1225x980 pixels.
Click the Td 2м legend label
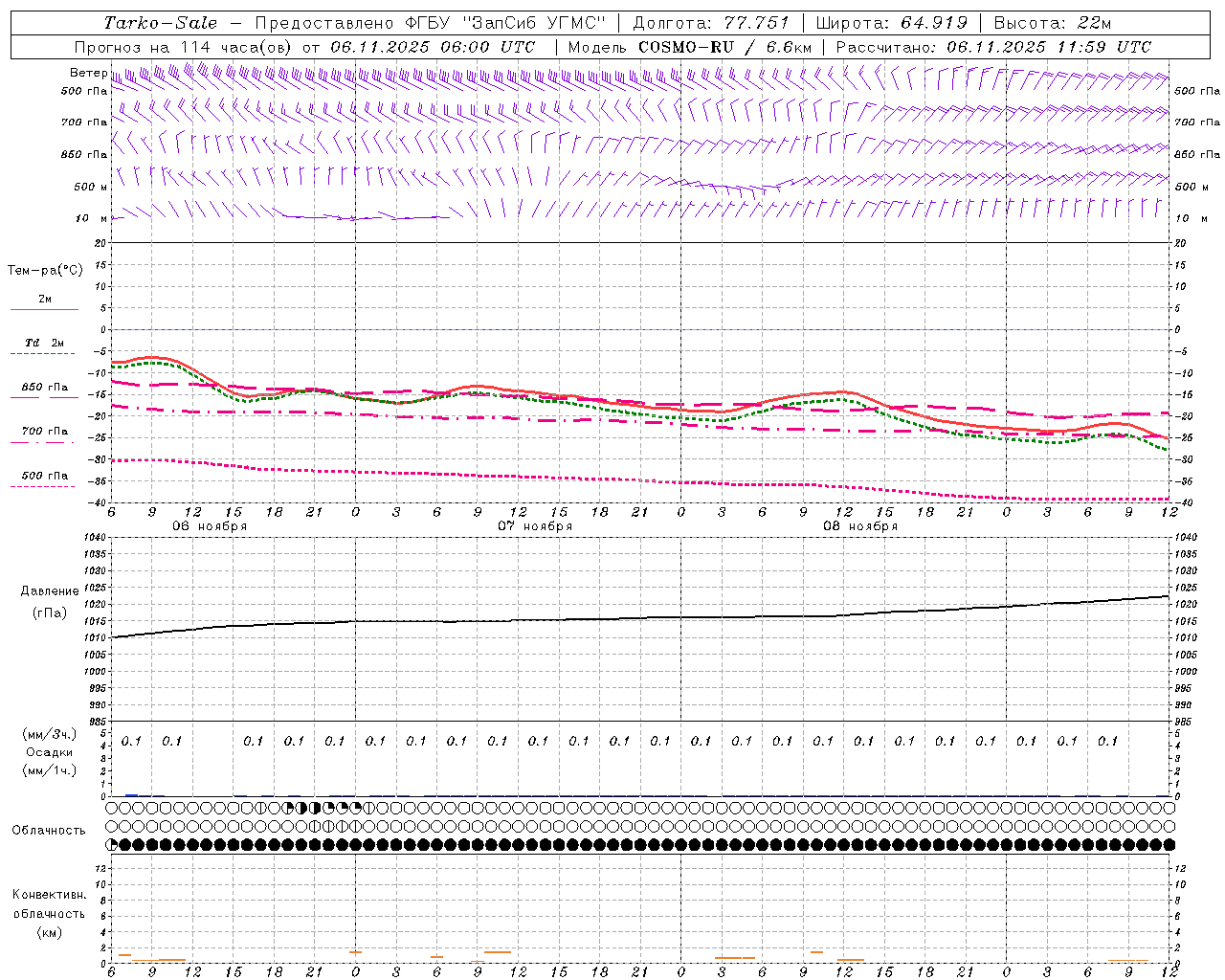click(44, 343)
